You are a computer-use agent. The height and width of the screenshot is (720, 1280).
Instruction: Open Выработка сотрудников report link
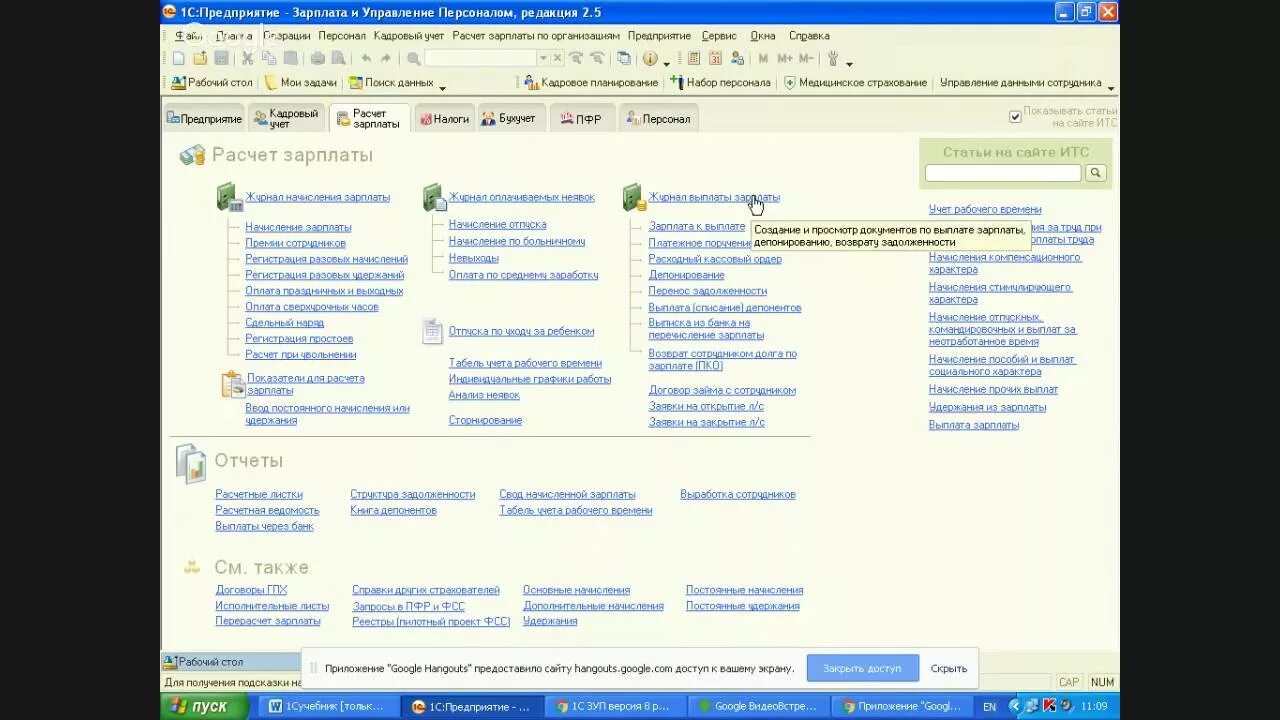click(x=738, y=494)
